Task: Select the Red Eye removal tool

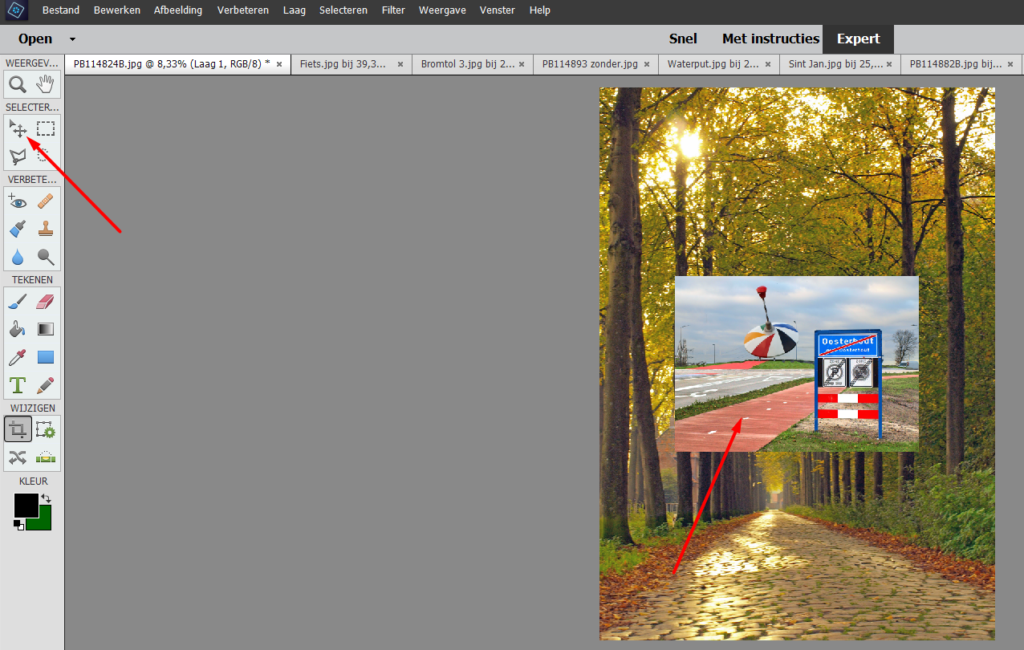Action: pos(18,202)
